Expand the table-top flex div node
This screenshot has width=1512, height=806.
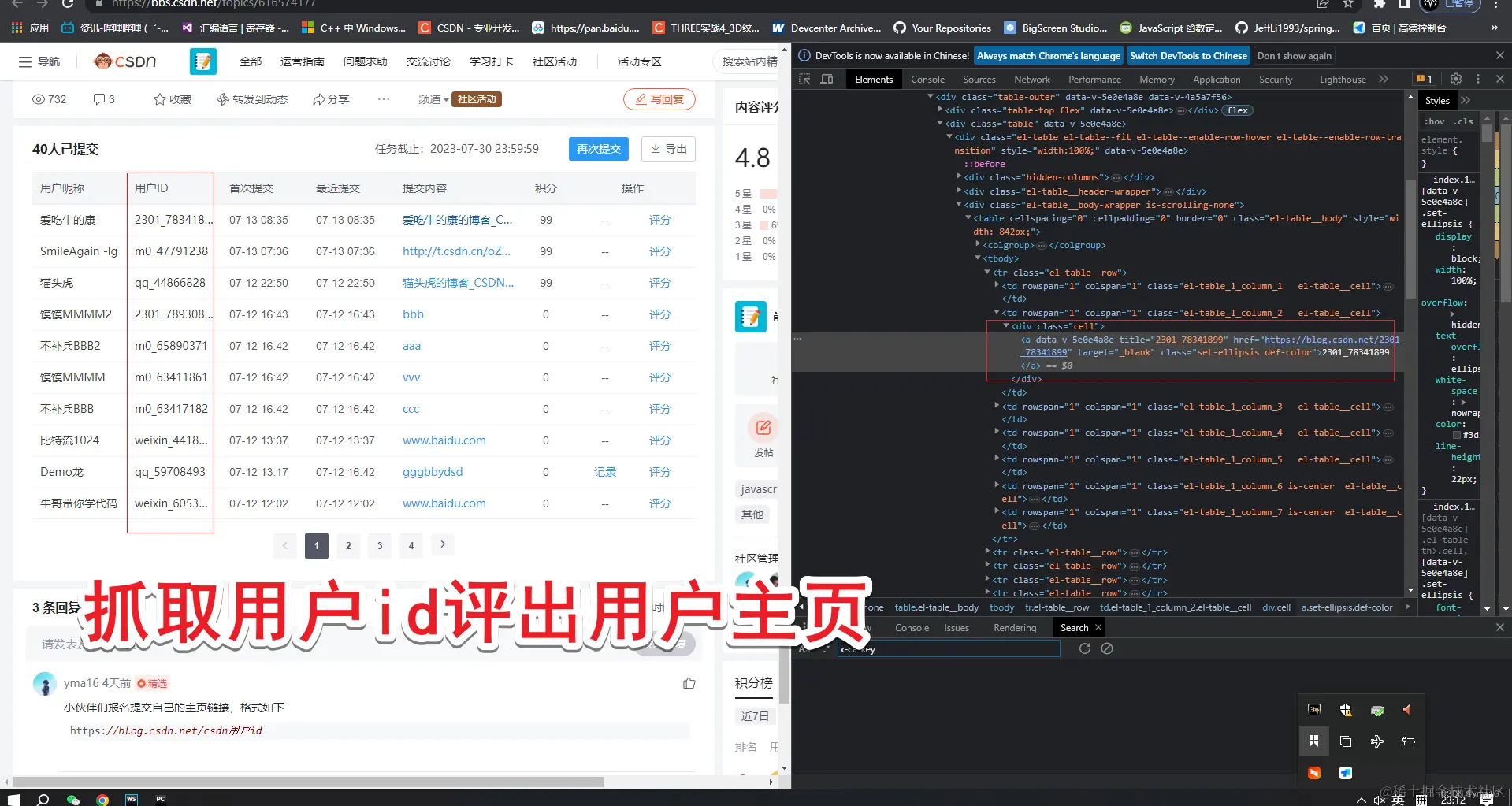(x=940, y=110)
